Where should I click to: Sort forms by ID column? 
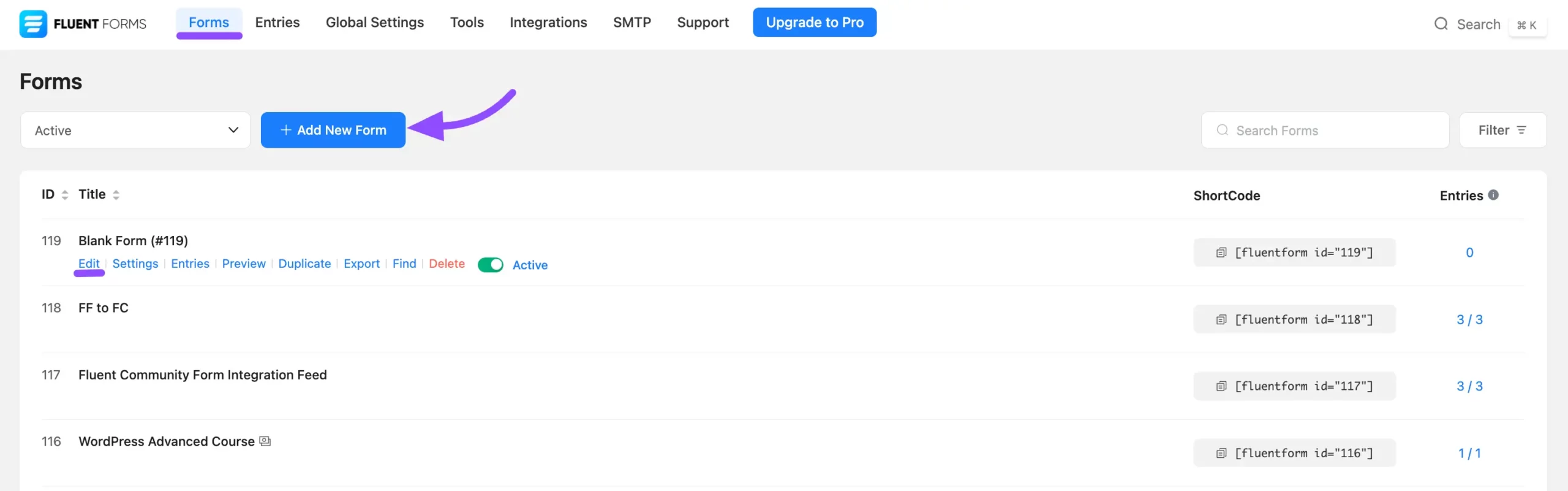tap(64, 195)
